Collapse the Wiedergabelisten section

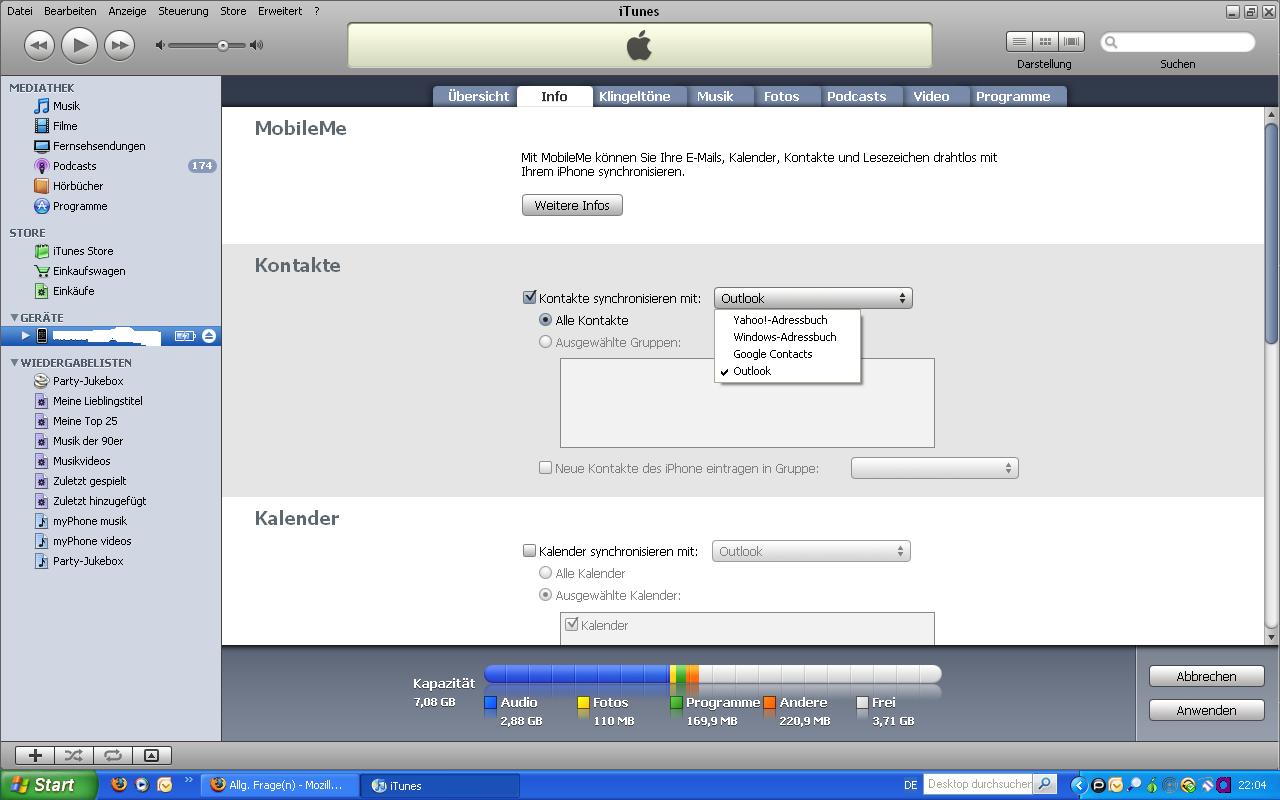pos(14,363)
